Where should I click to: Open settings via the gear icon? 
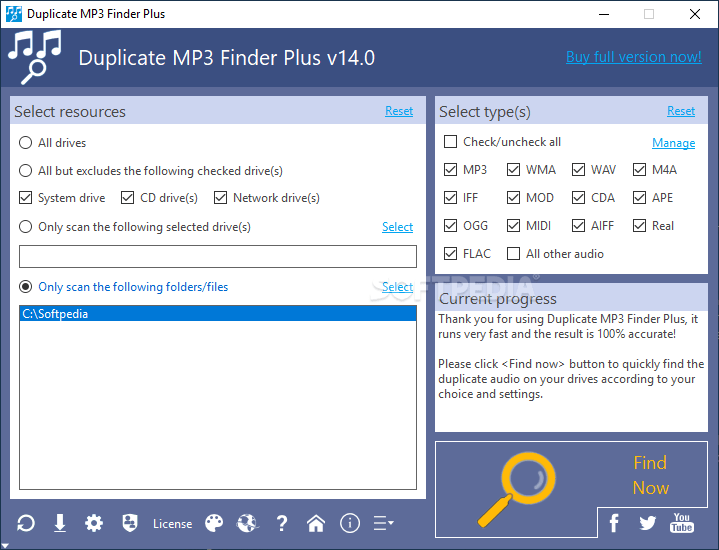(94, 523)
